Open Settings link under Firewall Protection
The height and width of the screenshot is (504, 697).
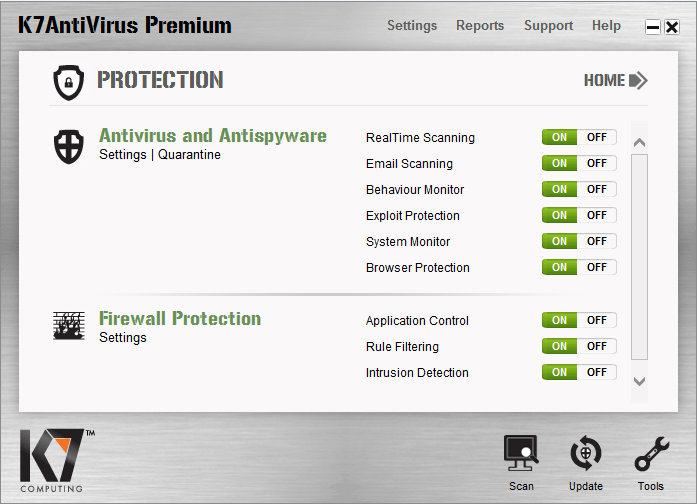coord(123,338)
